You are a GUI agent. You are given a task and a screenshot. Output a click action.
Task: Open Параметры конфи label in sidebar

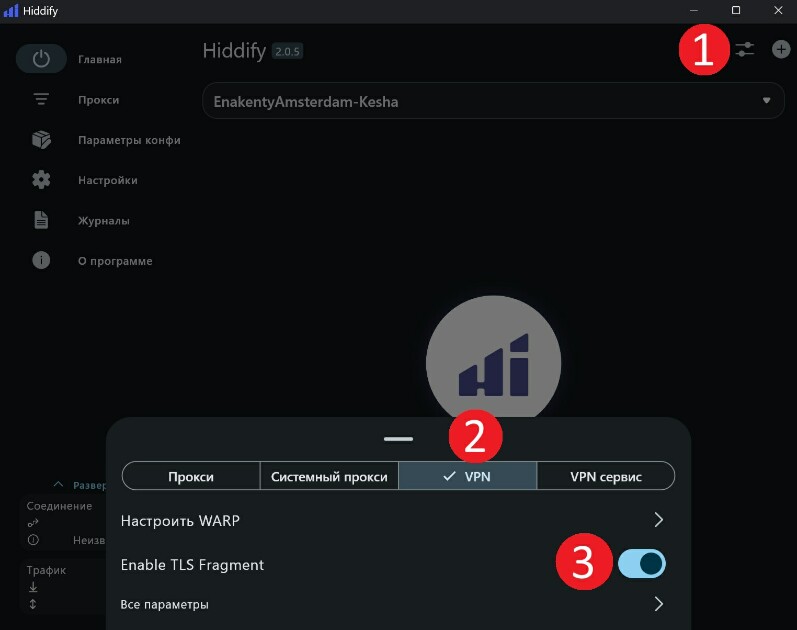click(x=129, y=140)
